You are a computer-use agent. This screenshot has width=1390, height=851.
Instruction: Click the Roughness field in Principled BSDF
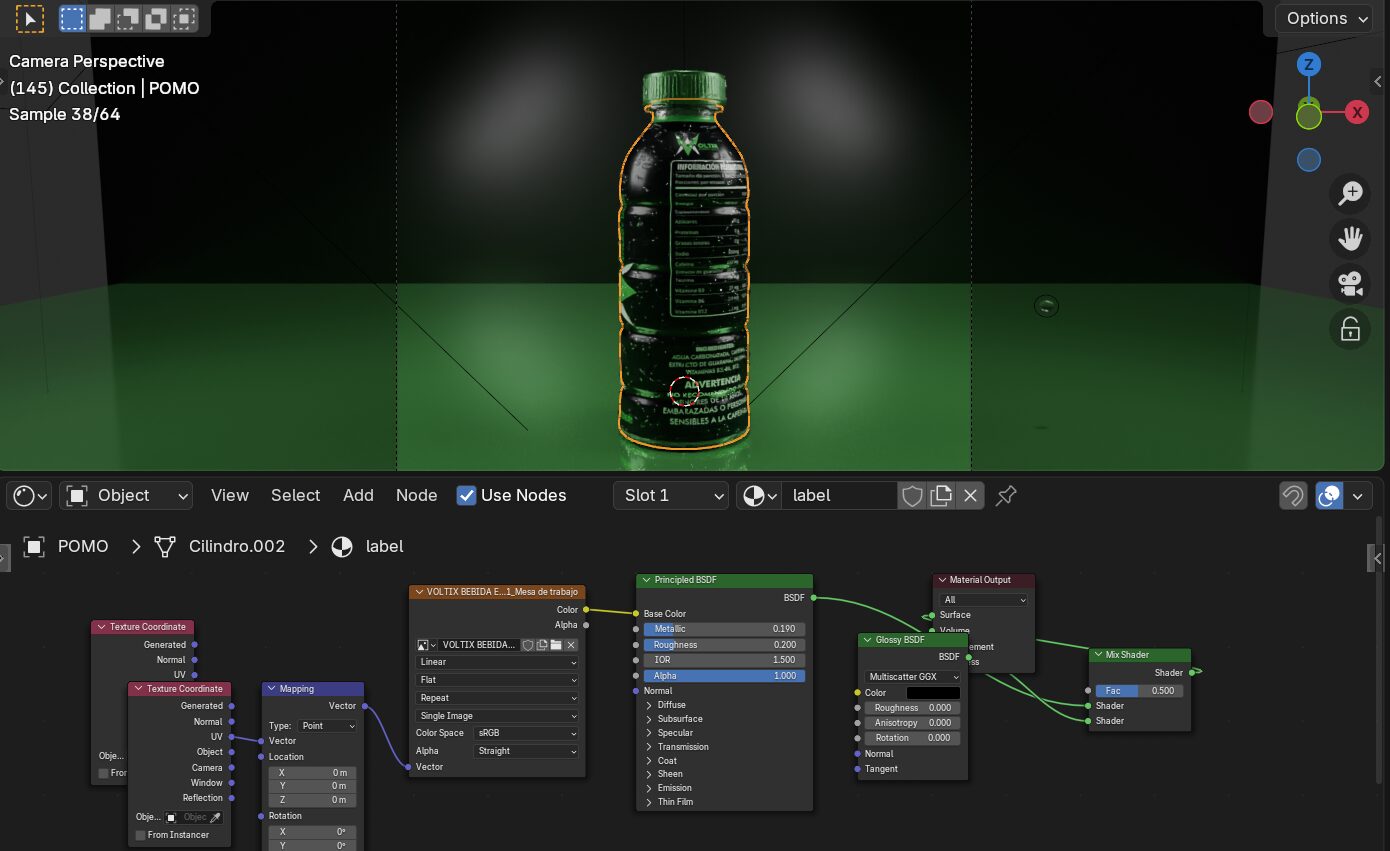[x=723, y=645]
